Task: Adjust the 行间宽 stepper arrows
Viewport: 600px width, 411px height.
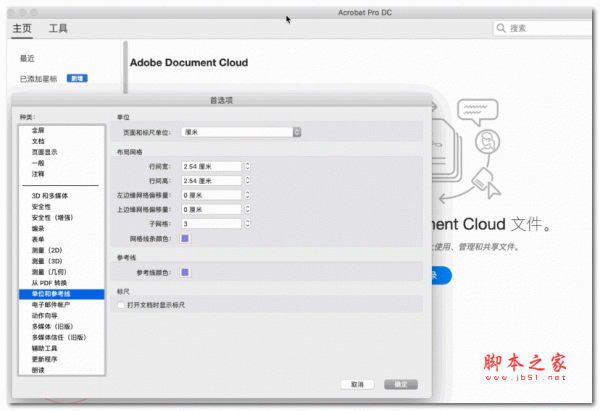Action: (x=248, y=166)
